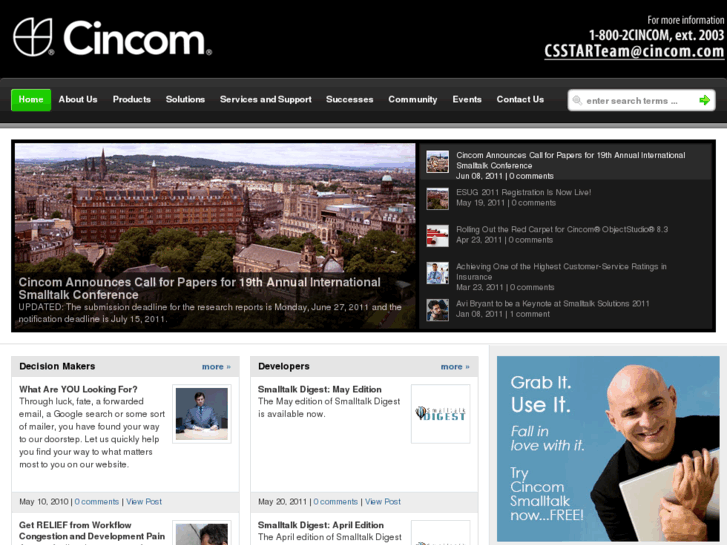This screenshot has height=545, width=727.
Task: Select the Avi Bryant Keynote thumbnail
Action: click(x=437, y=310)
